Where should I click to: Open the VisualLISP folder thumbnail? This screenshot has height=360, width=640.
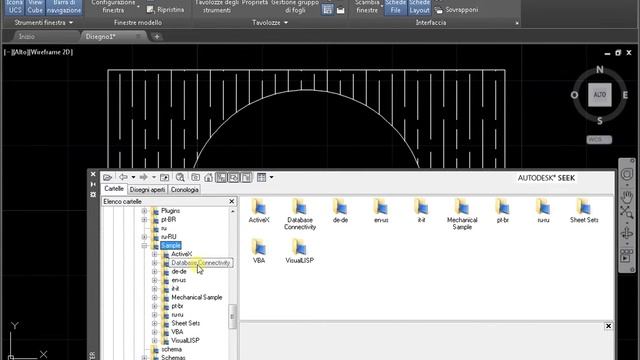coord(300,251)
